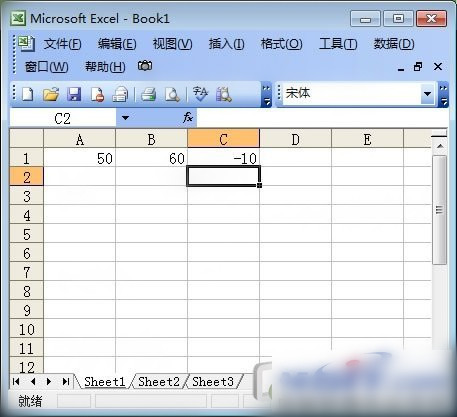
Task: Open the 工具(T) menu
Action: click(338, 44)
